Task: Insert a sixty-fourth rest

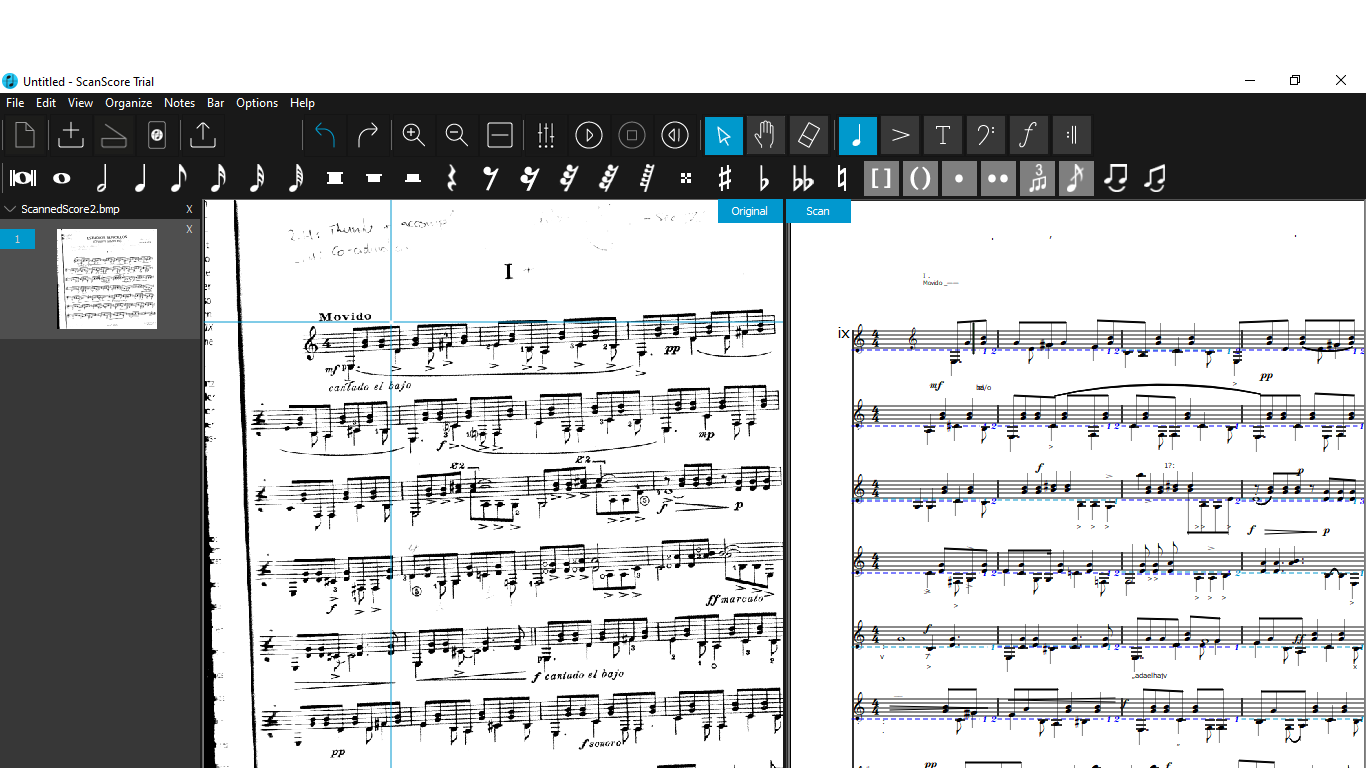Action: [608, 178]
